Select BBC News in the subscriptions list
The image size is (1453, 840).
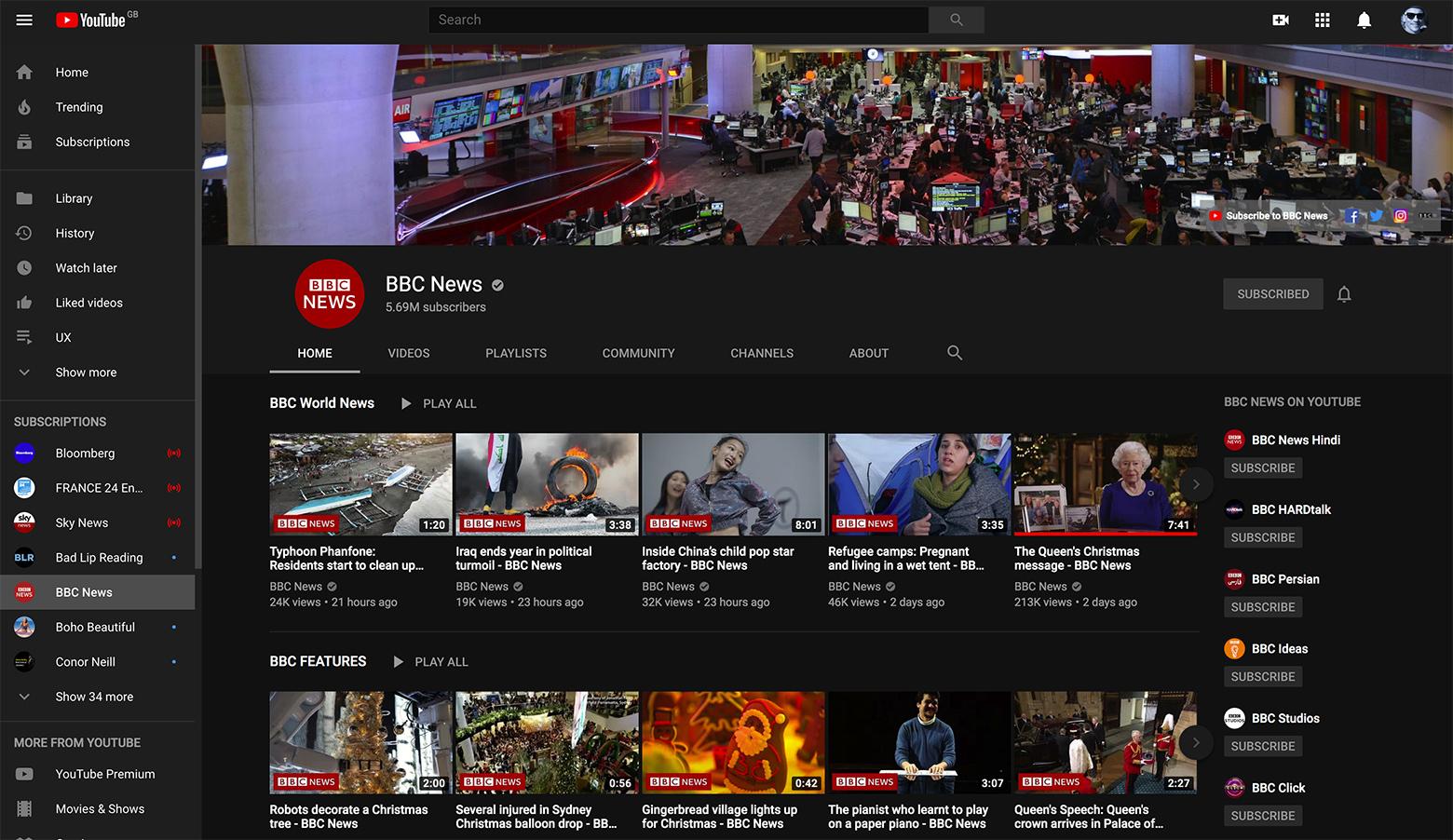(98, 592)
